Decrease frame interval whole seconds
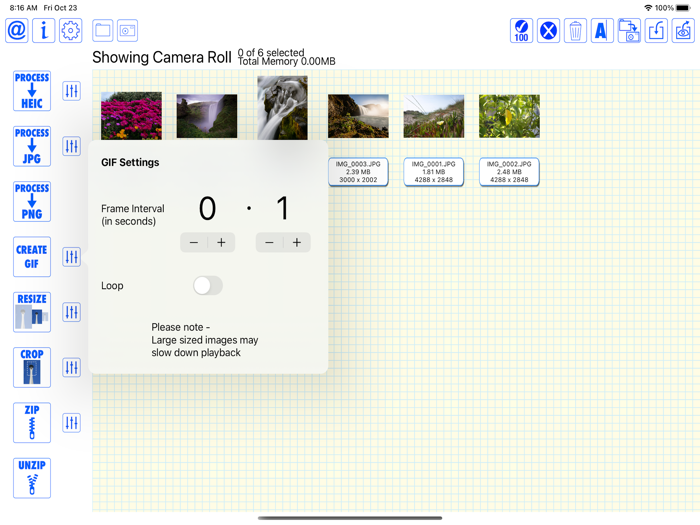The image size is (700, 525). point(194,242)
